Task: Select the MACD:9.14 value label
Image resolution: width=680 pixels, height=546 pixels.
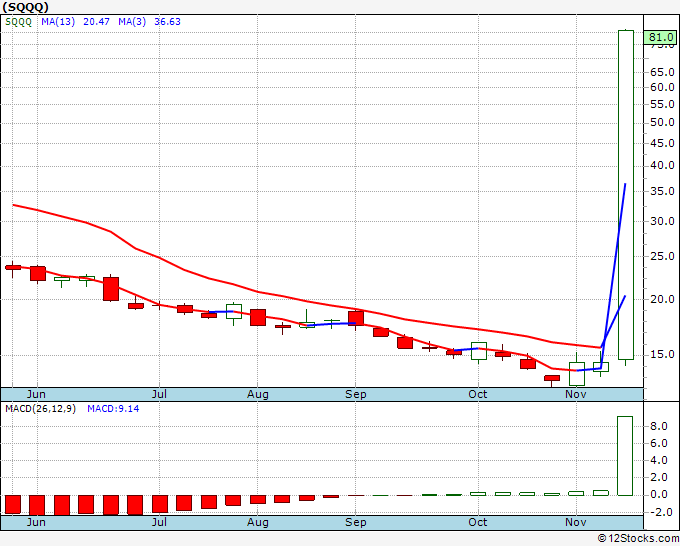Action: coord(113,409)
